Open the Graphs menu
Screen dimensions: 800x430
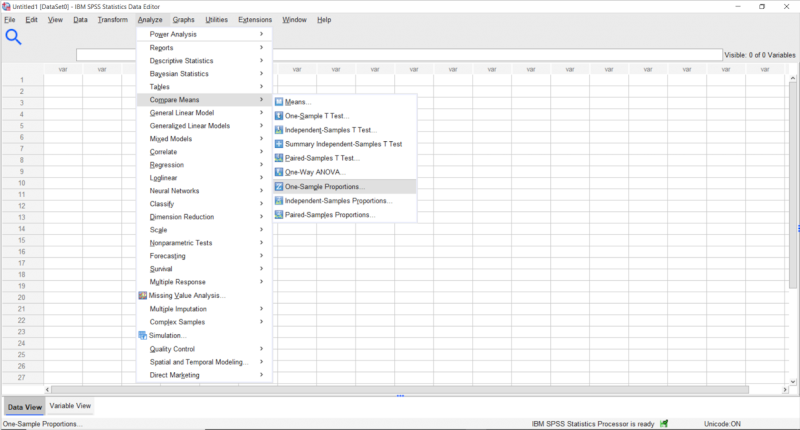[x=183, y=20]
